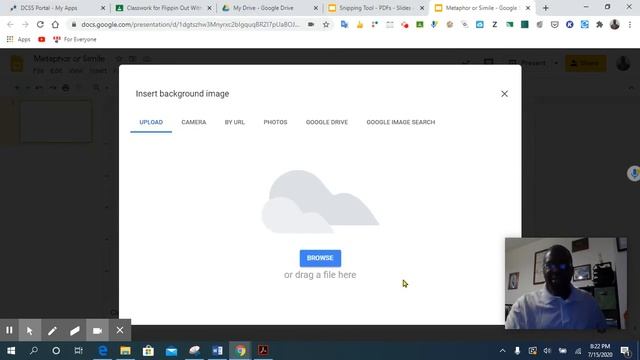This screenshot has height=360, width=640.
Task: Go back in browser history
Action: coord(11,24)
